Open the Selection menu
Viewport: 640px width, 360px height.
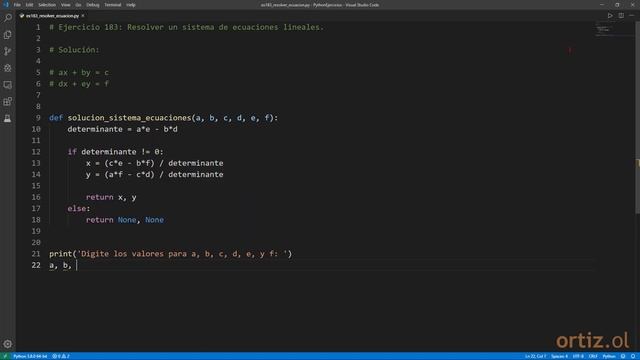click(47, 5)
